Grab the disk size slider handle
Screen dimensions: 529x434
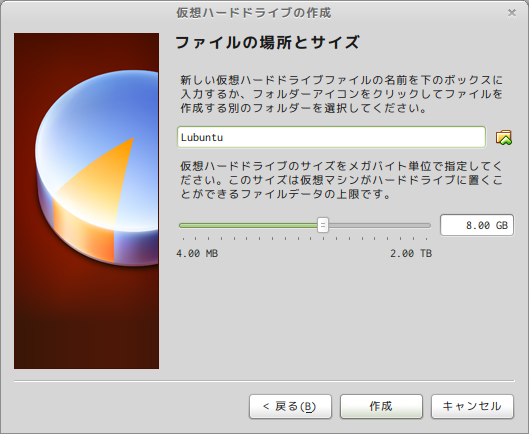click(323, 225)
